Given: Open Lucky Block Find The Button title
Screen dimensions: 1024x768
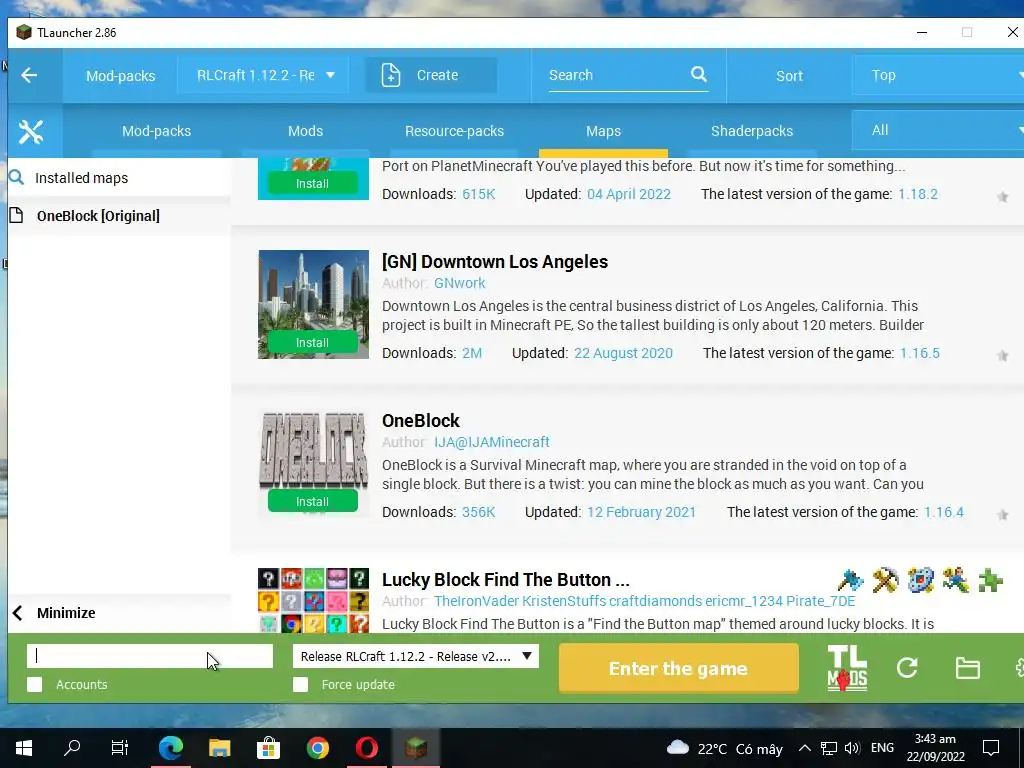Looking at the screenshot, I should point(506,580).
